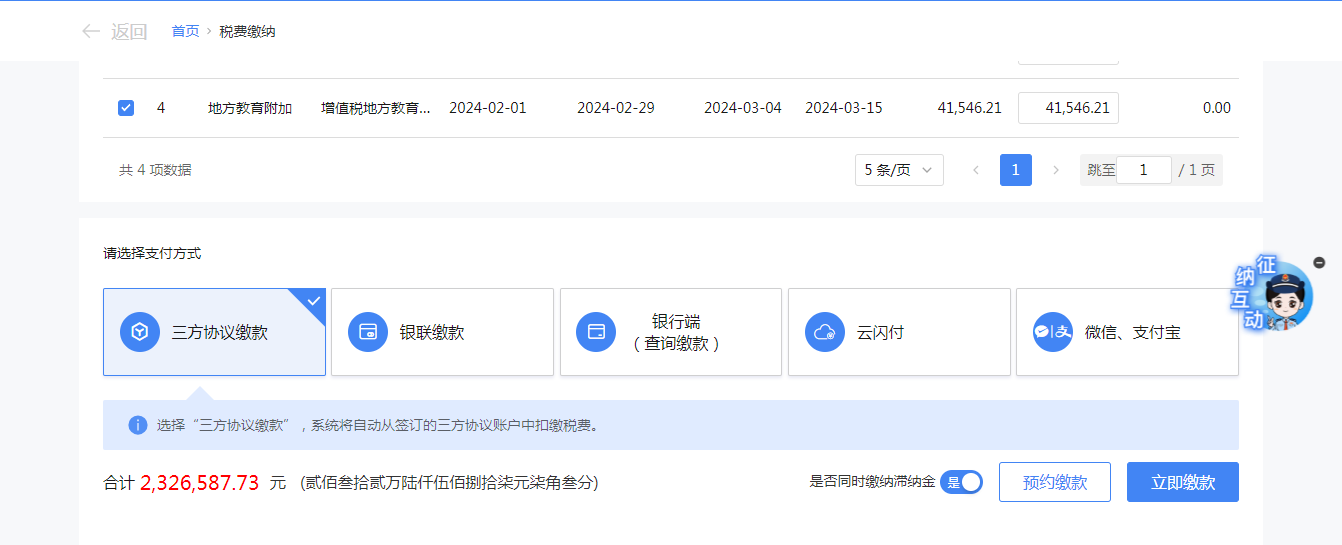Click the 立即缴款 button
This screenshot has width=1342, height=545.
(1182, 482)
